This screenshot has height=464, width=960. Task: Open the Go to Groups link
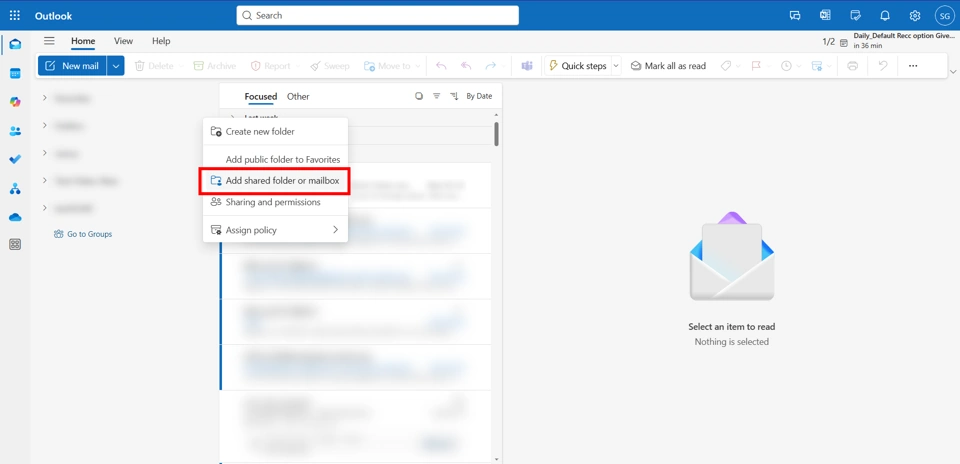click(x=83, y=234)
